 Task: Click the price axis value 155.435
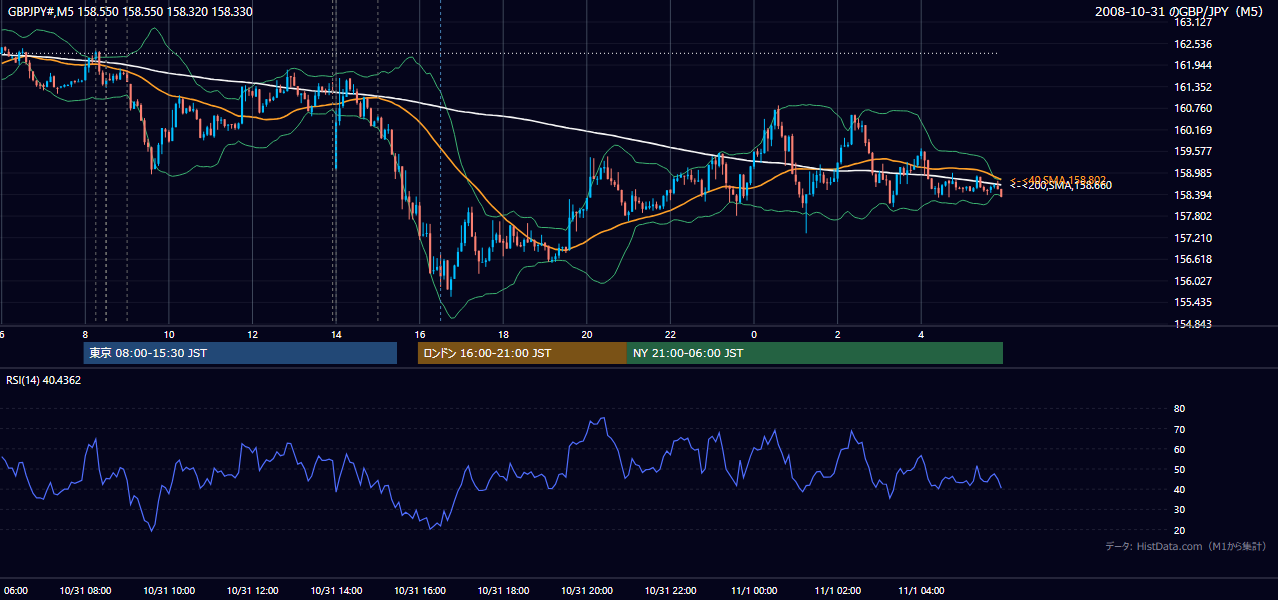click(1192, 302)
